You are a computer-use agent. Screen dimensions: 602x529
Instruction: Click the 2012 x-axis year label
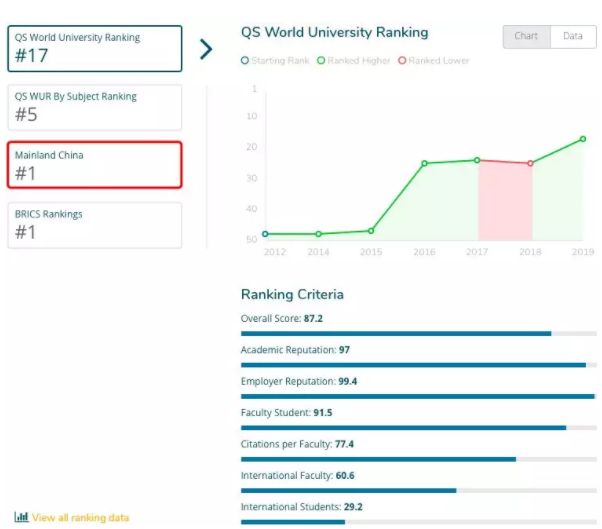[x=275, y=252]
